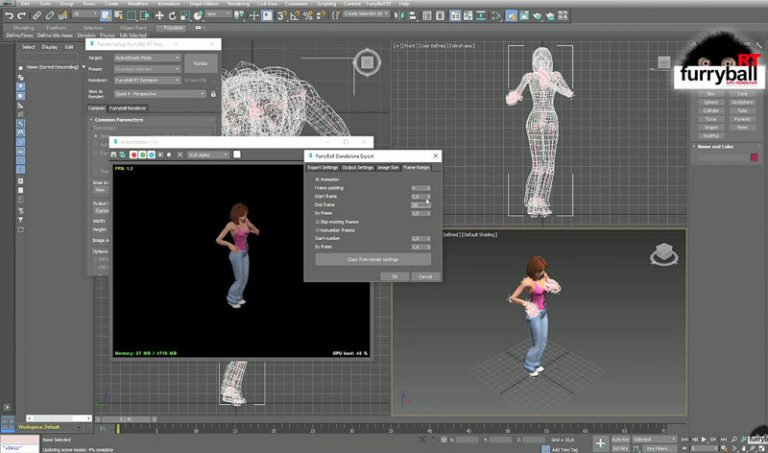The image size is (768, 453).
Task: Click the Undo arrow in main toolbar
Action: [9, 16]
